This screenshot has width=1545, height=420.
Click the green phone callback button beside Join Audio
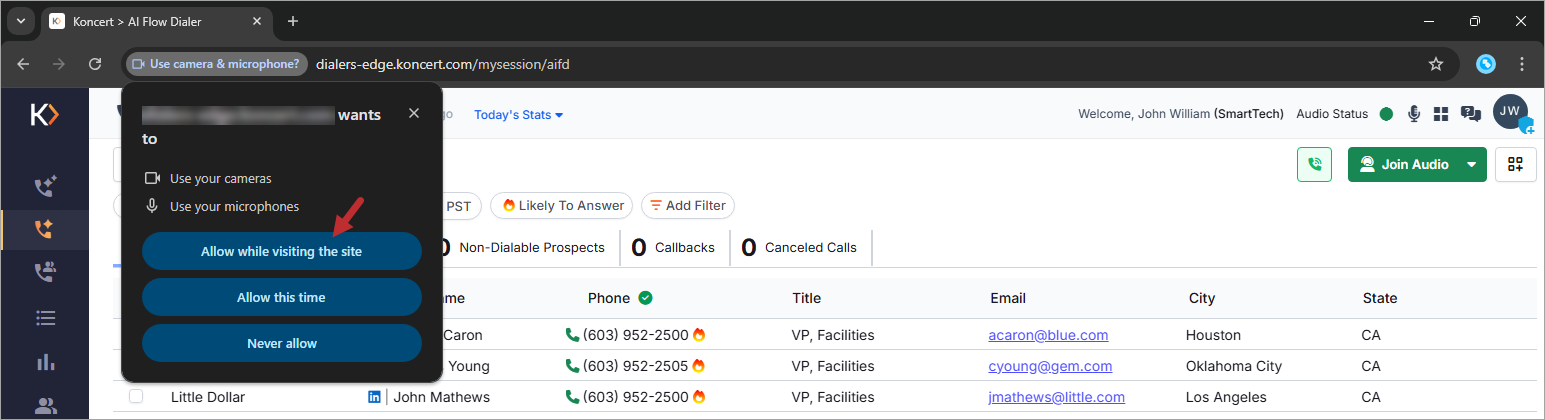click(x=1314, y=165)
